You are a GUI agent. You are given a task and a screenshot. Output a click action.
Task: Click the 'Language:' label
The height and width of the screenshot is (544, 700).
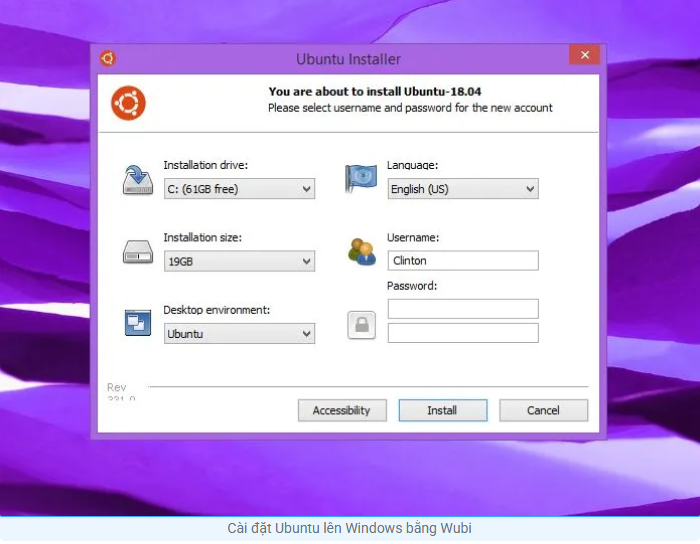pyautogui.click(x=412, y=165)
